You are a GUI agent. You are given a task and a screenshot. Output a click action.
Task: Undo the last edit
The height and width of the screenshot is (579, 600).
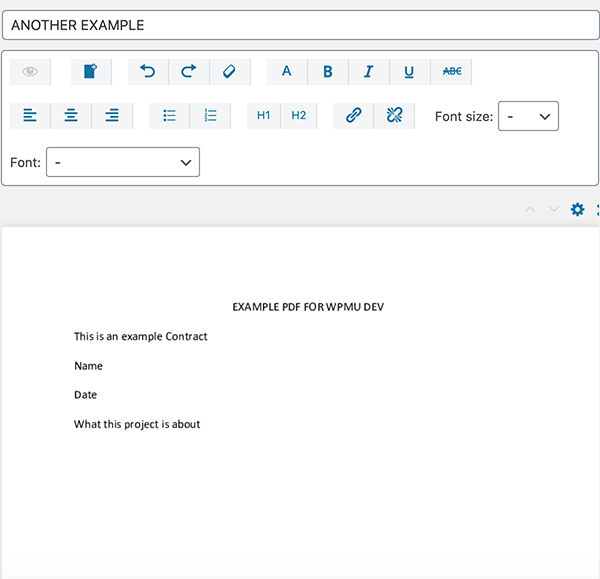[148, 72]
